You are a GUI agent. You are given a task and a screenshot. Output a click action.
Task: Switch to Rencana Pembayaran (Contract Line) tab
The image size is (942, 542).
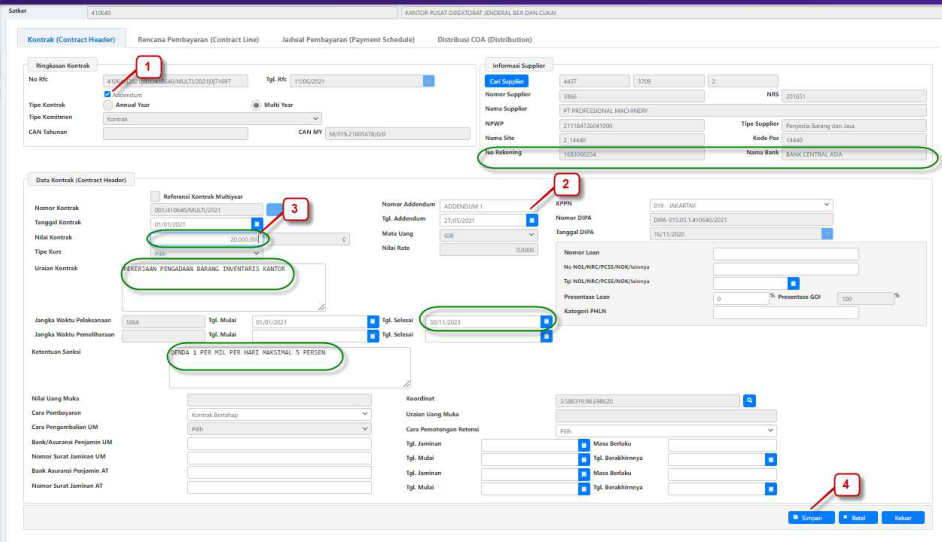[198, 39]
